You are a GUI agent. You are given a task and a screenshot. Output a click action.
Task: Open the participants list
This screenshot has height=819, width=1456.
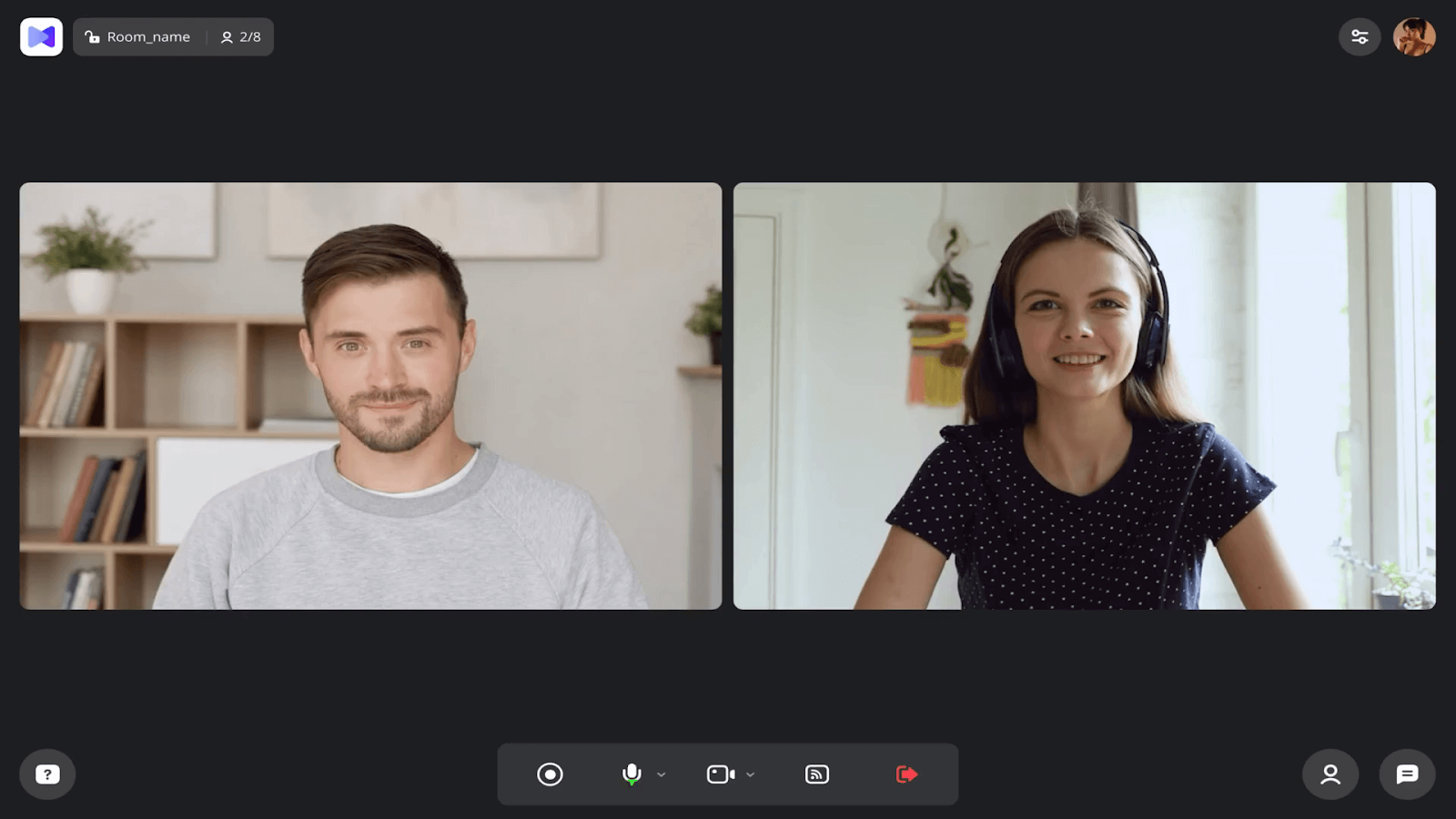[1330, 773]
